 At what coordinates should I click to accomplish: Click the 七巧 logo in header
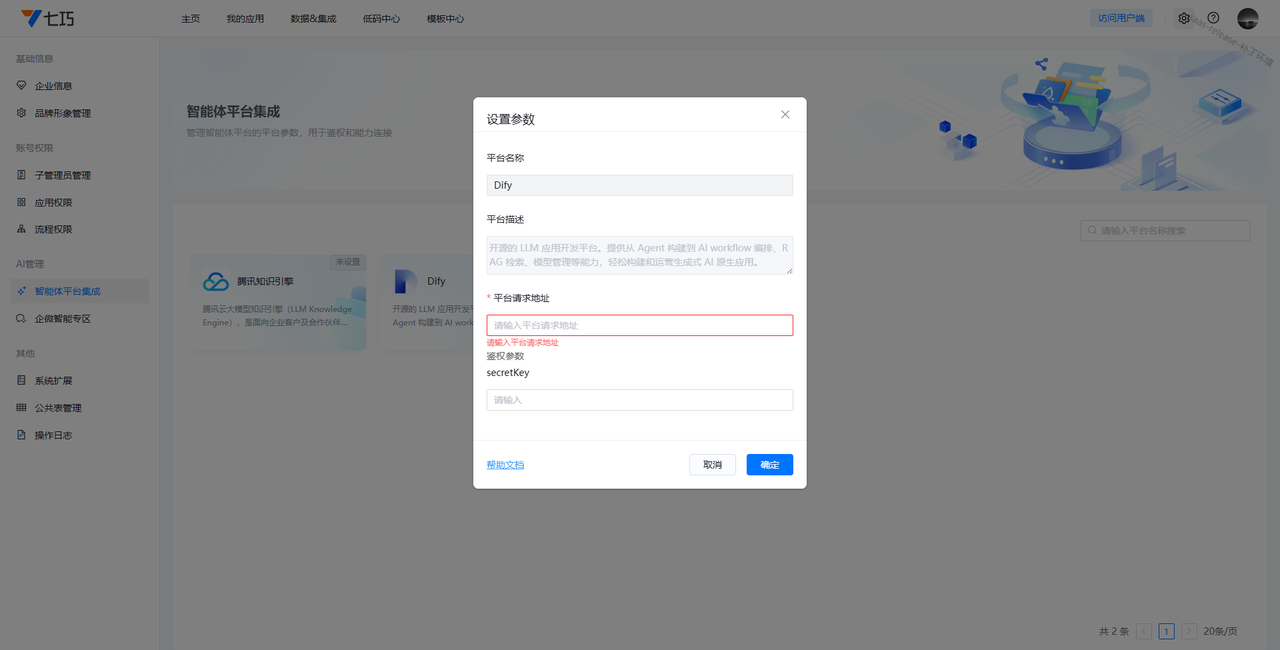(x=47, y=18)
